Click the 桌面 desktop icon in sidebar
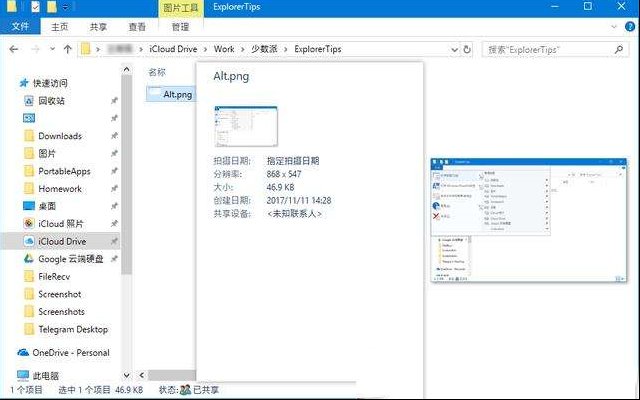 [29, 206]
